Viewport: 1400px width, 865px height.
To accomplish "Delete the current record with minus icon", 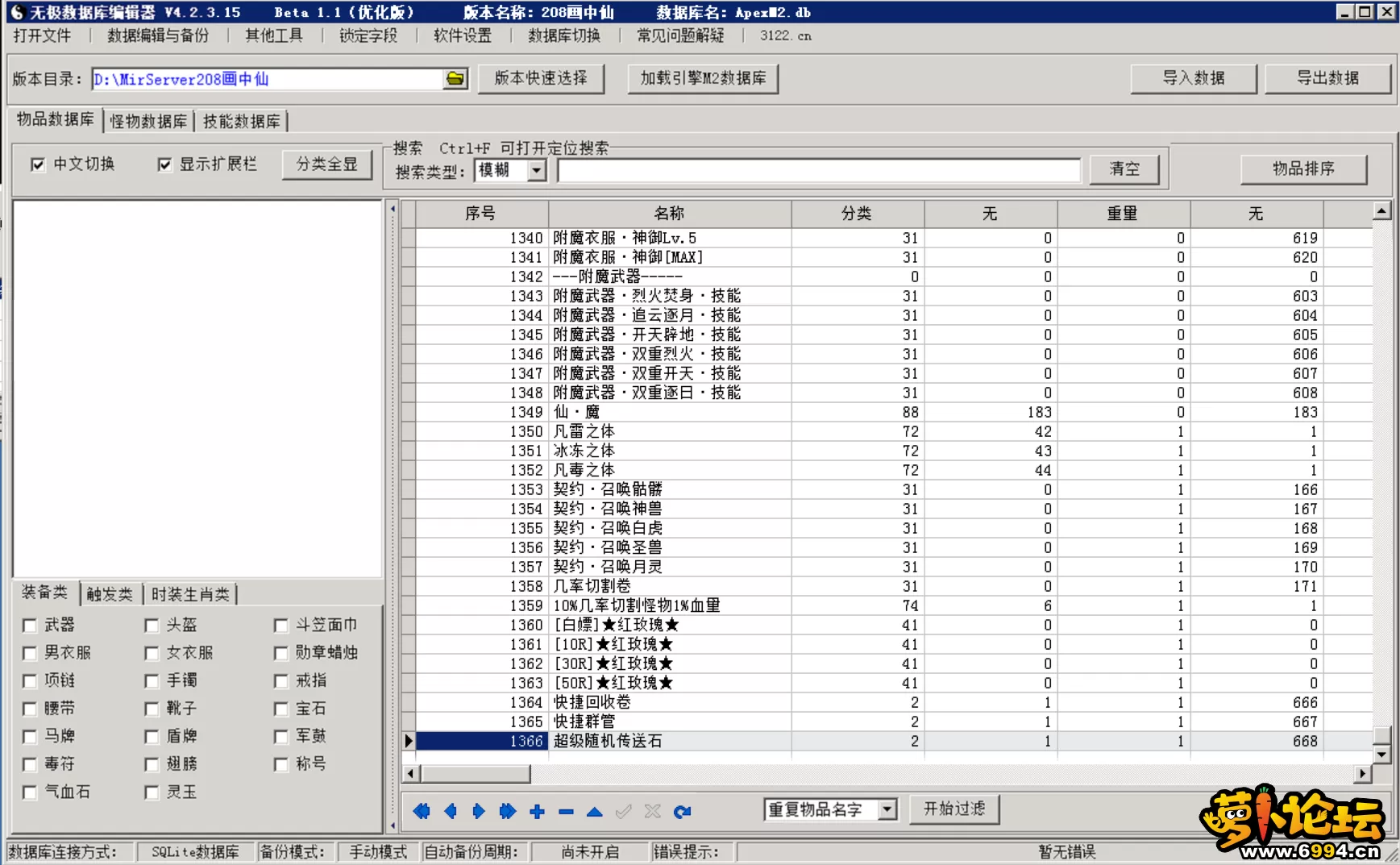I will coord(566,811).
